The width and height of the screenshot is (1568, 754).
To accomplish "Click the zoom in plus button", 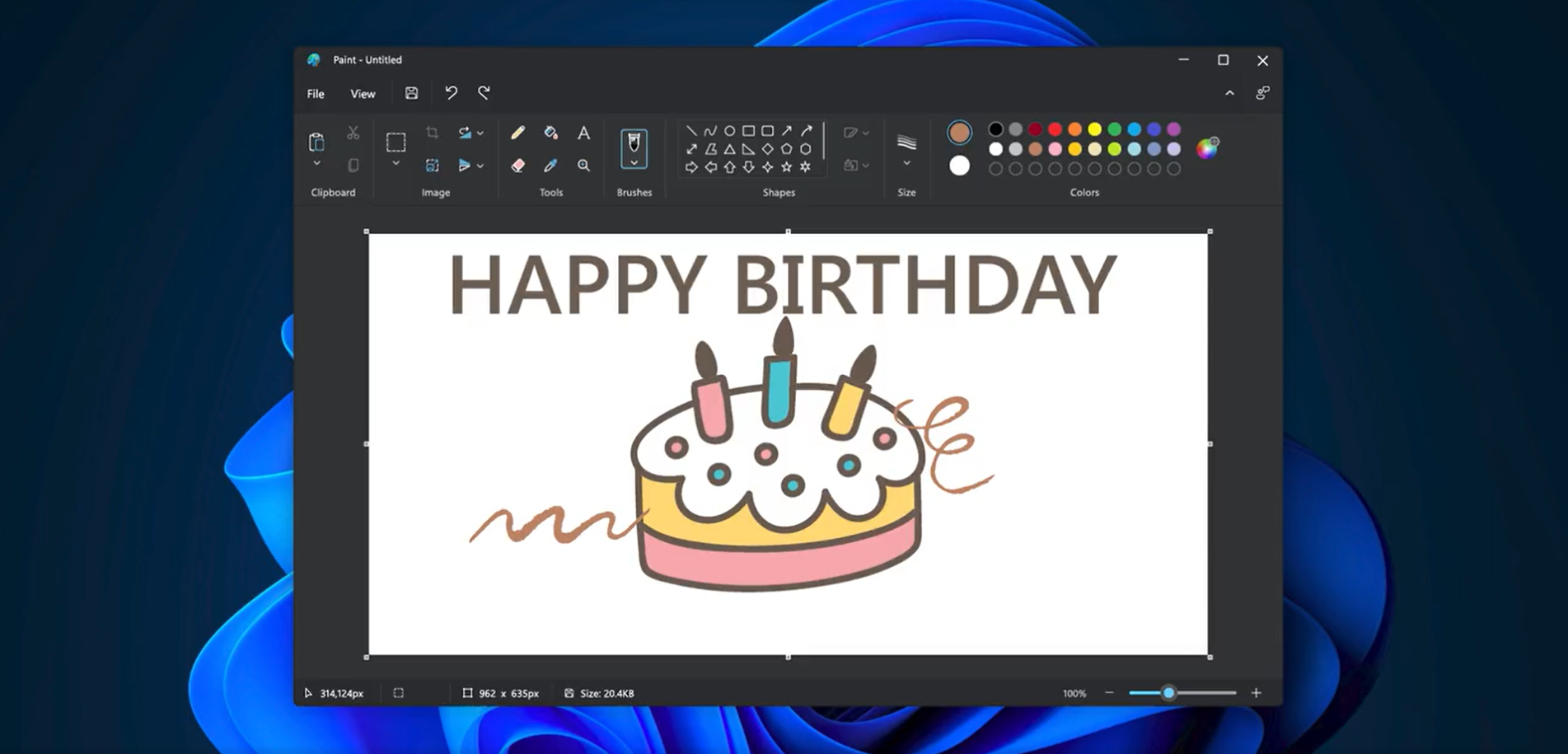I will click(1256, 693).
